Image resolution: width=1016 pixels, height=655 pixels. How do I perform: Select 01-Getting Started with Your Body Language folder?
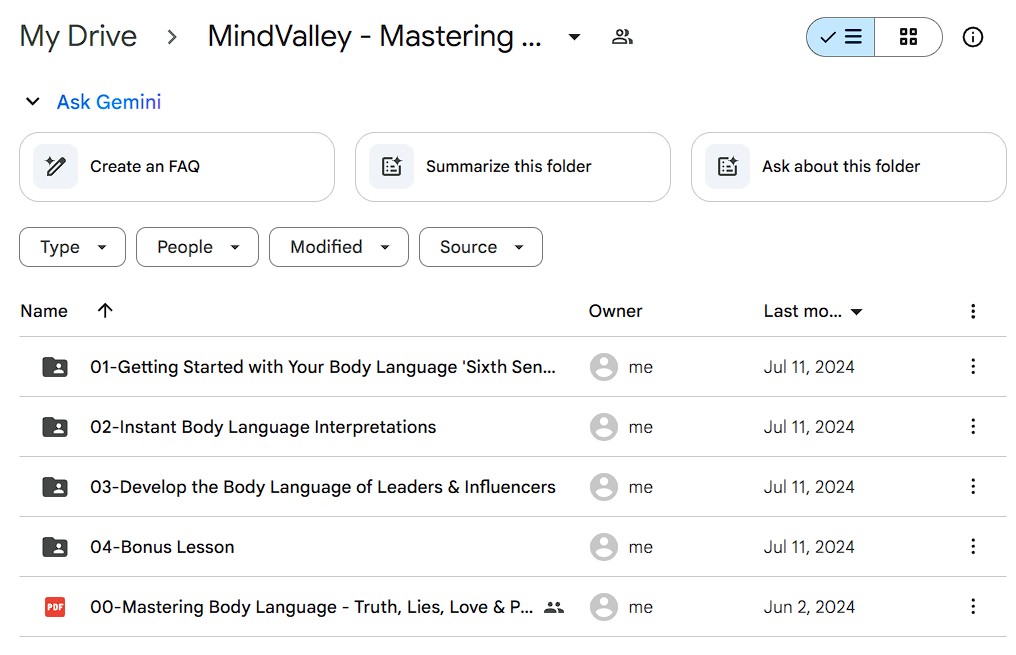tap(323, 367)
